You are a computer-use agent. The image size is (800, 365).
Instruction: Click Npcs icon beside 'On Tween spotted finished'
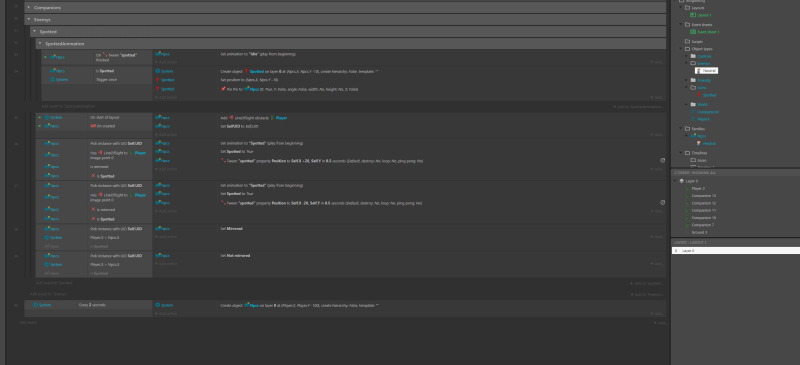coord(53,57)
